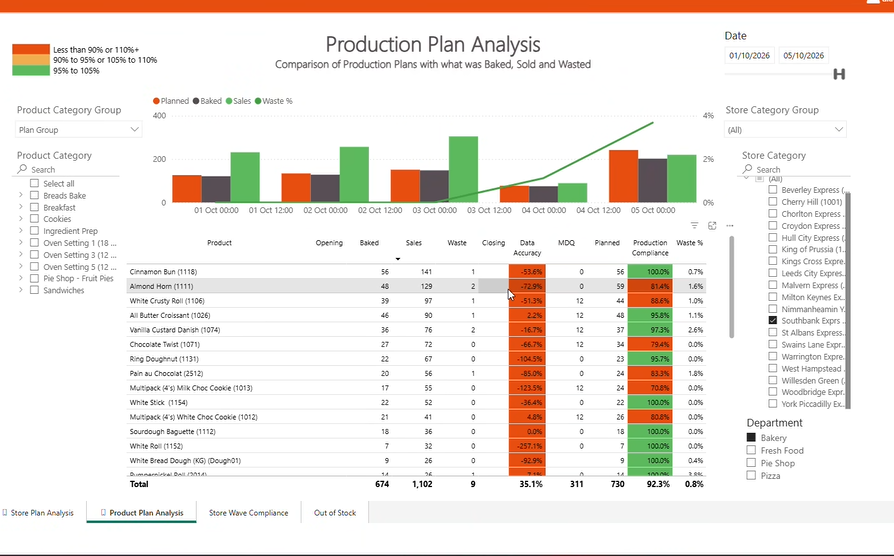Click the green legend color swatch

click(31, 70)
